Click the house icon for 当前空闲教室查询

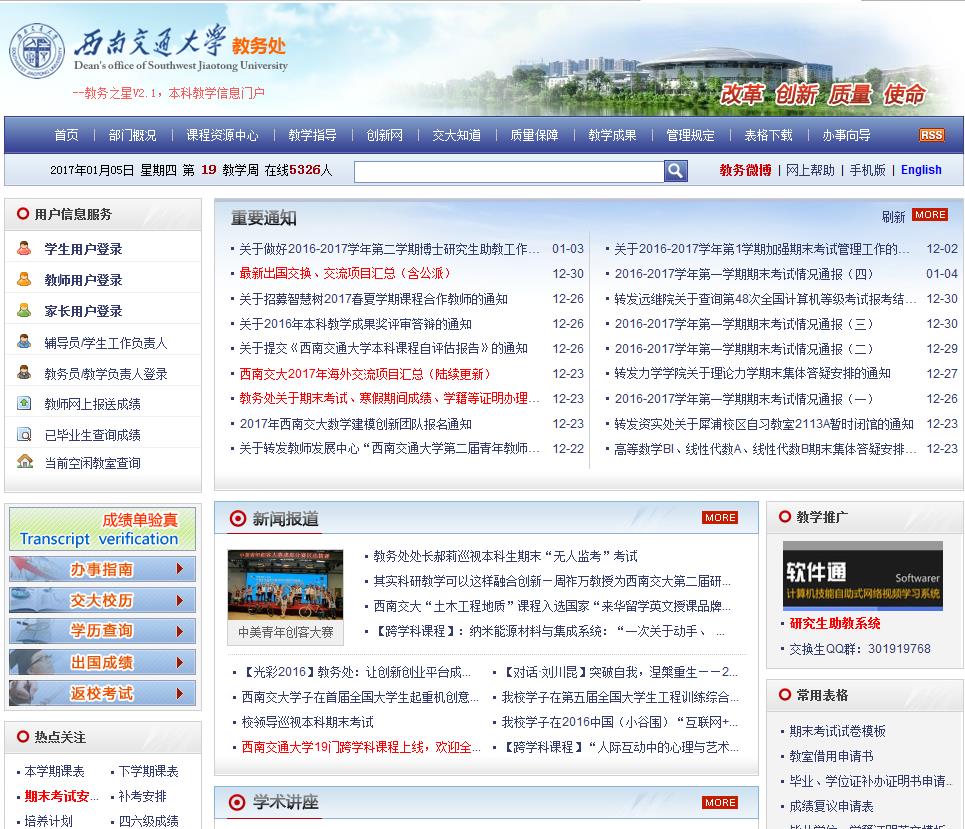click(25, 461)
